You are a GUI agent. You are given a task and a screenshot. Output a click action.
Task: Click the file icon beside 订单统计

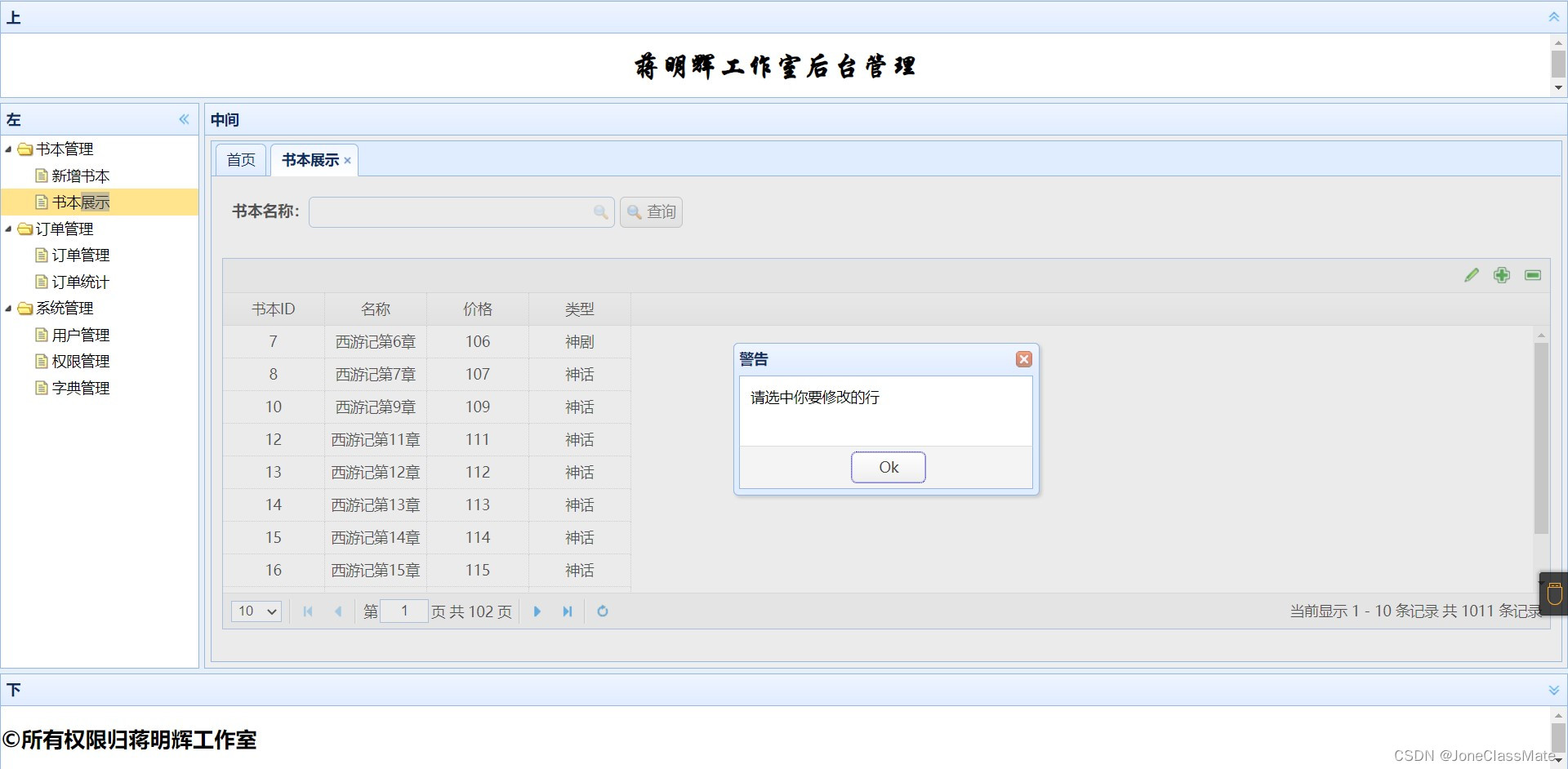coord(42,282)
